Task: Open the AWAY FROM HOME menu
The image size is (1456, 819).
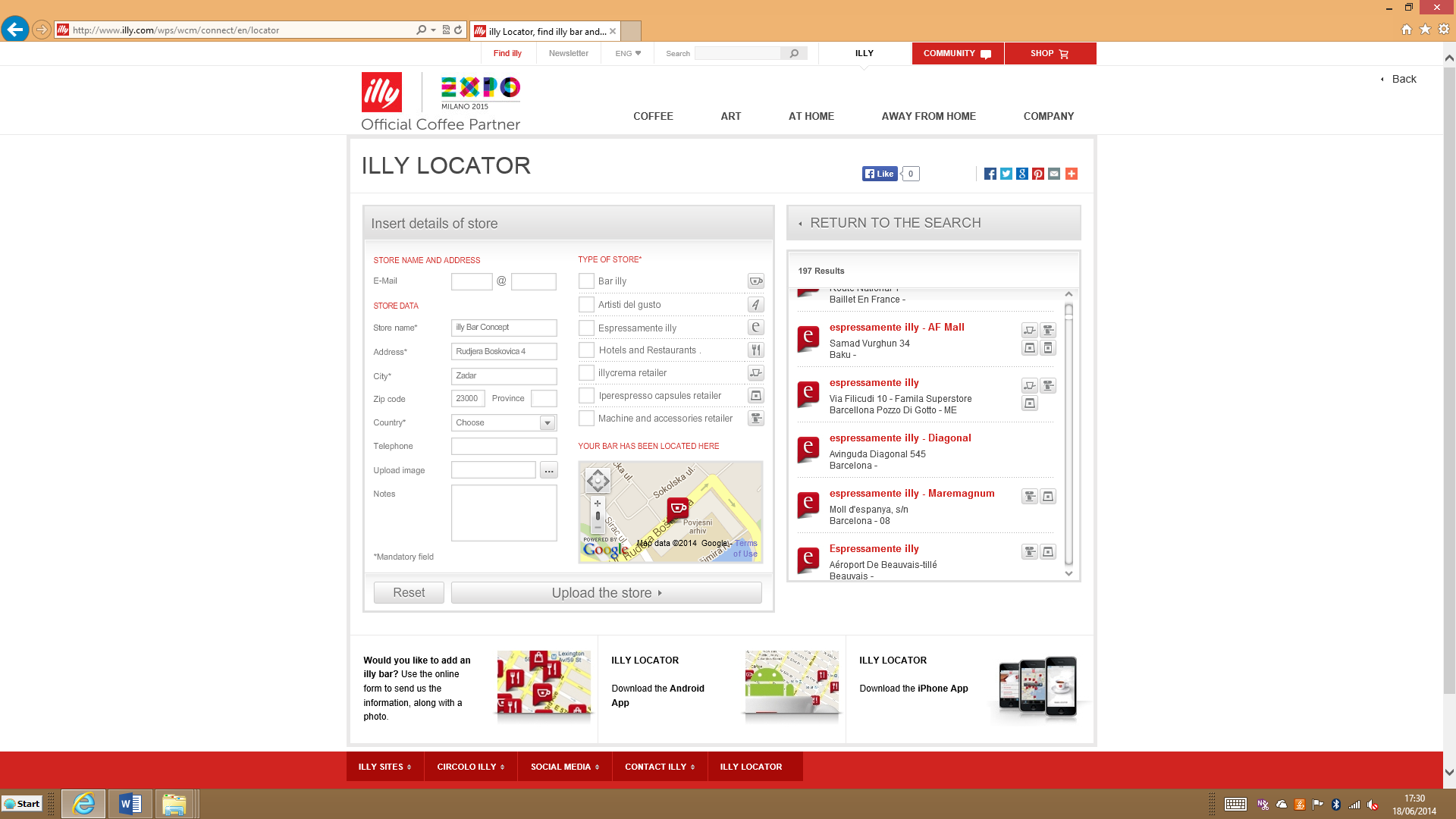Action: pyautogui.click(x=928, y=116)
